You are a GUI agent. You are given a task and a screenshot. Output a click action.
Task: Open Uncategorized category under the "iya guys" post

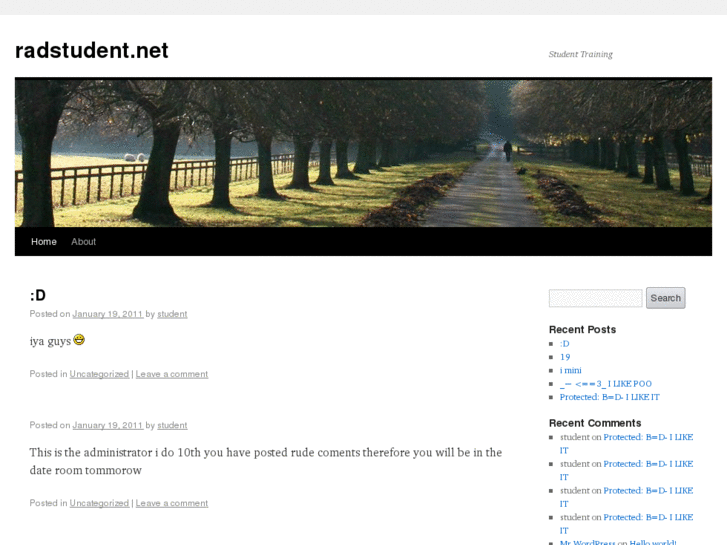[x=99, y=374]
